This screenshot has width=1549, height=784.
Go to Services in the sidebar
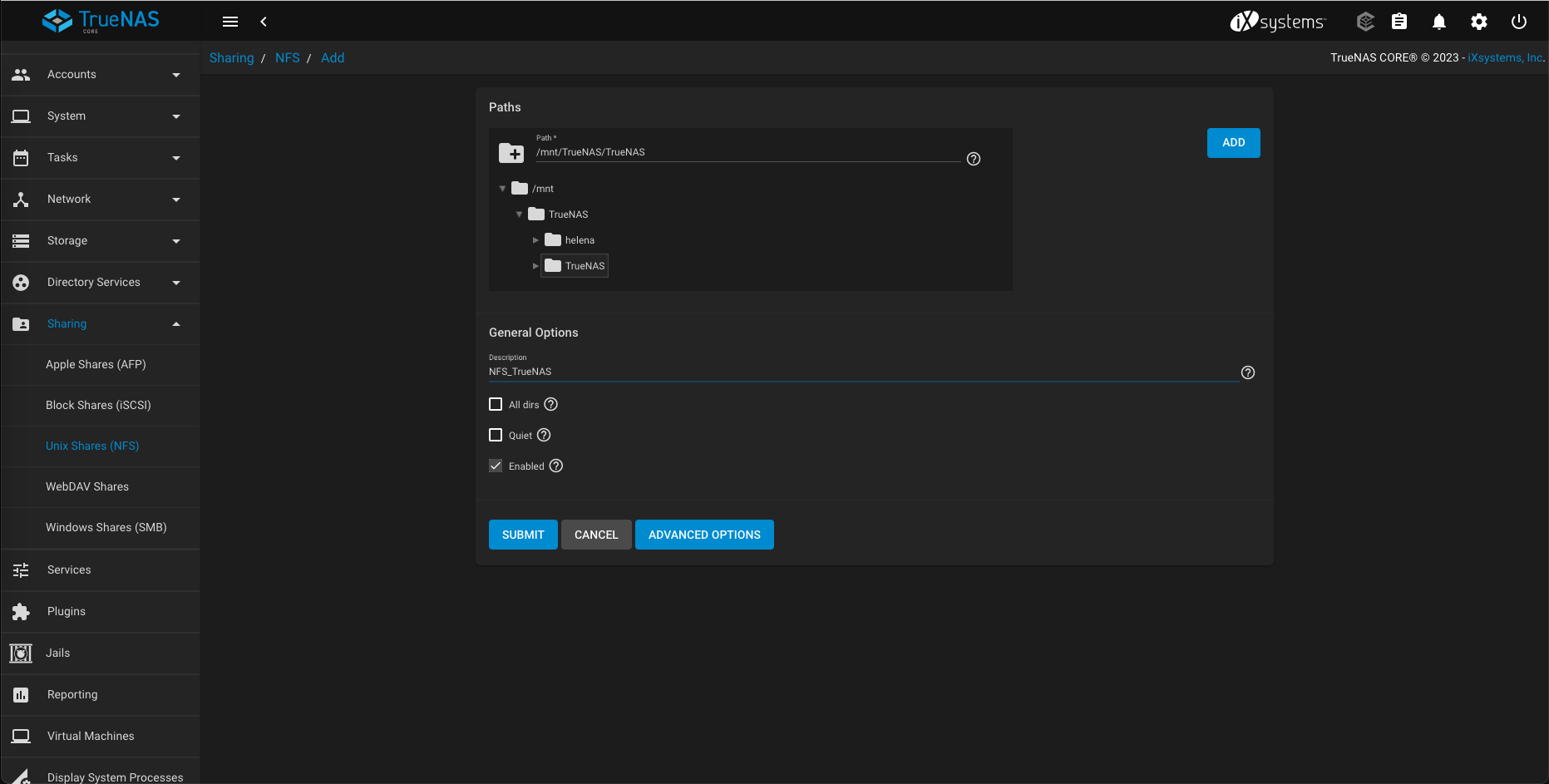pyautogui.click(x=69, y=570)
